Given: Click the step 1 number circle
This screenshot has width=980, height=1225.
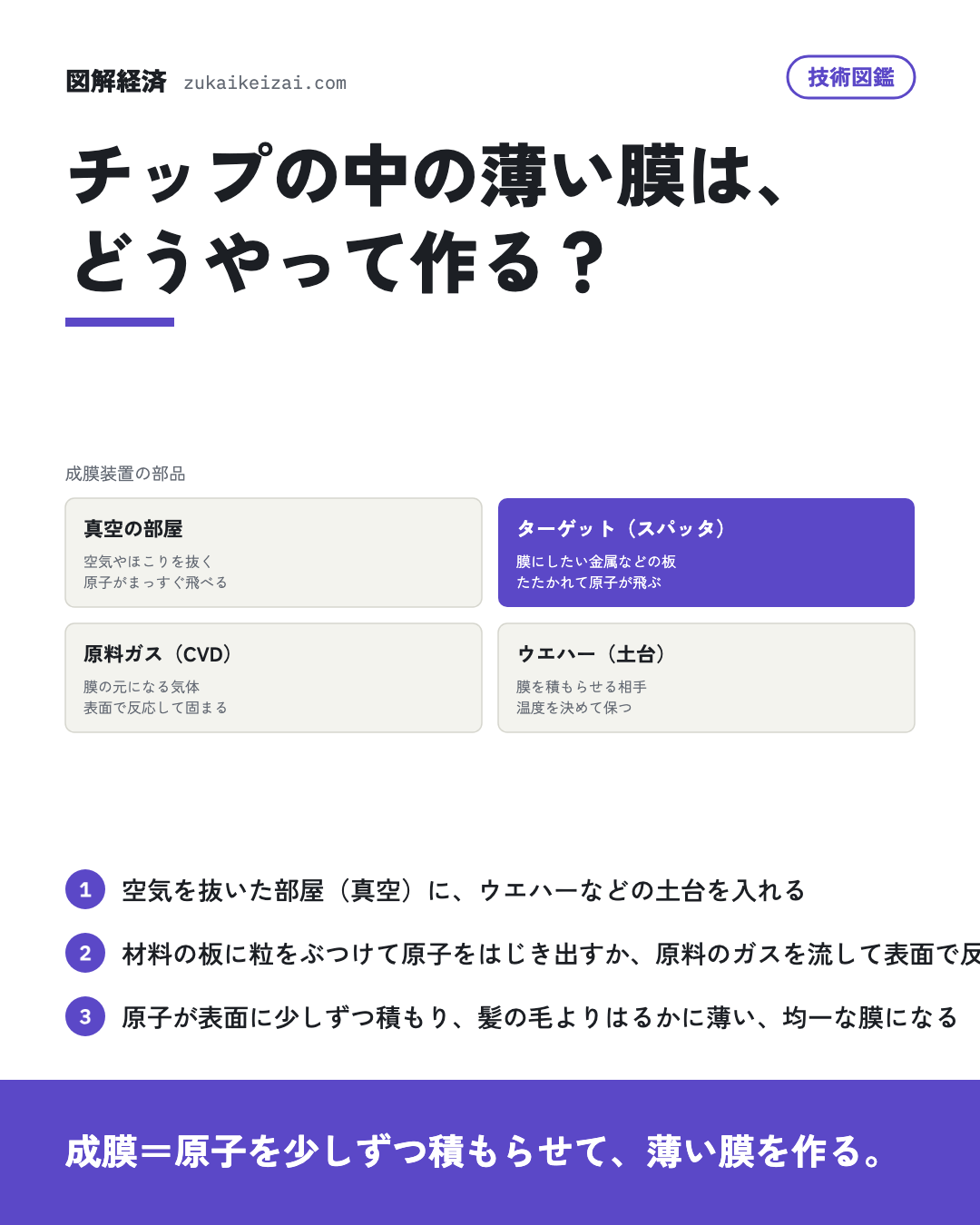Looking at the screenshot, I should [x=85, y=889].
